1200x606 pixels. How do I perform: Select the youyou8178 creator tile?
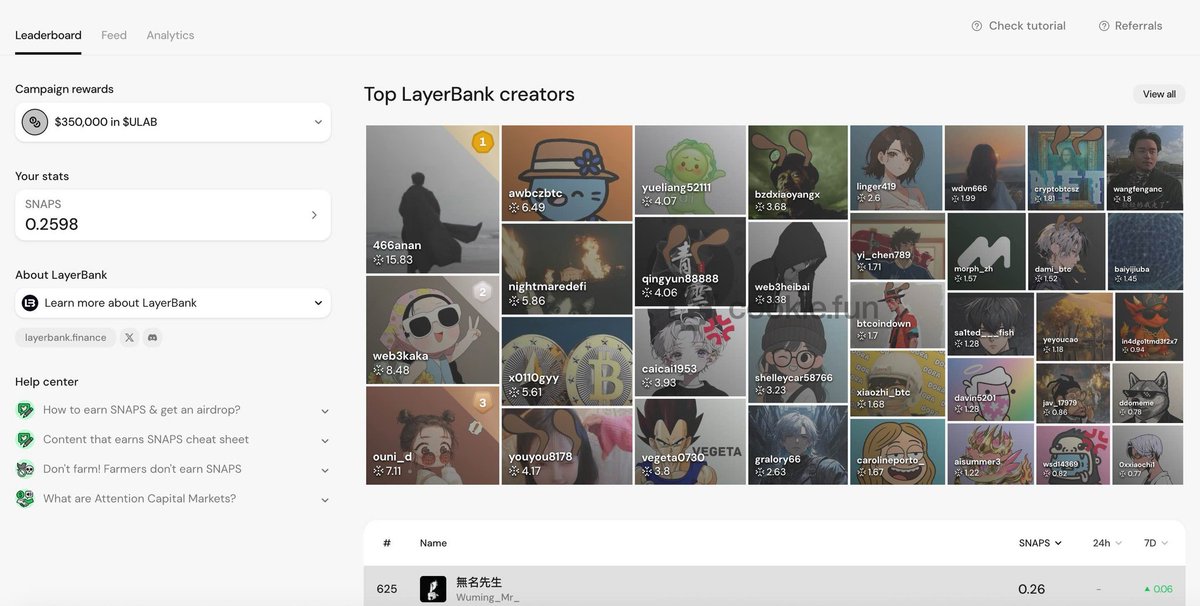[567, 447]
